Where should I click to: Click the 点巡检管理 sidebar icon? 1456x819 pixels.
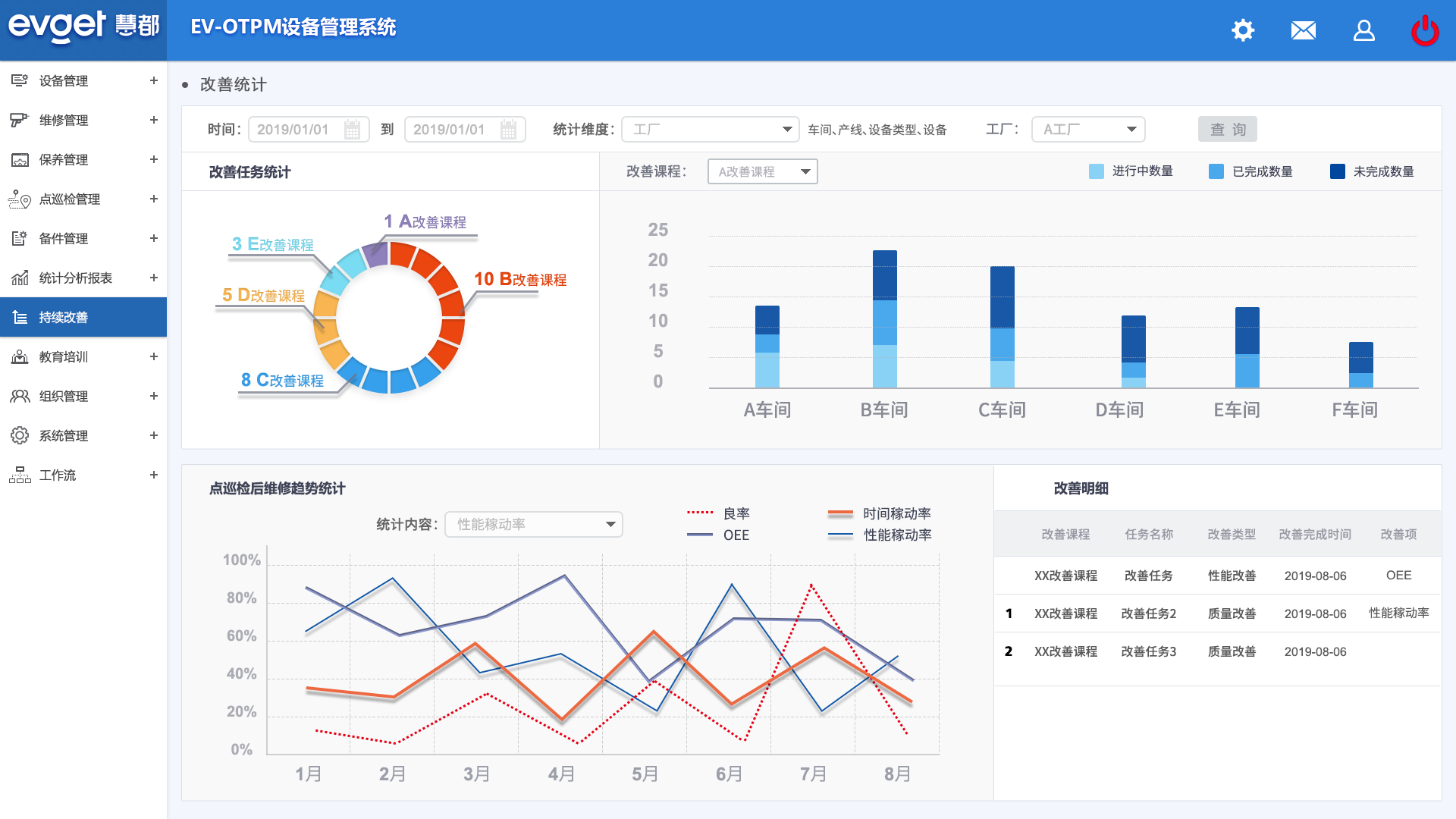click(x=19, y=199)
